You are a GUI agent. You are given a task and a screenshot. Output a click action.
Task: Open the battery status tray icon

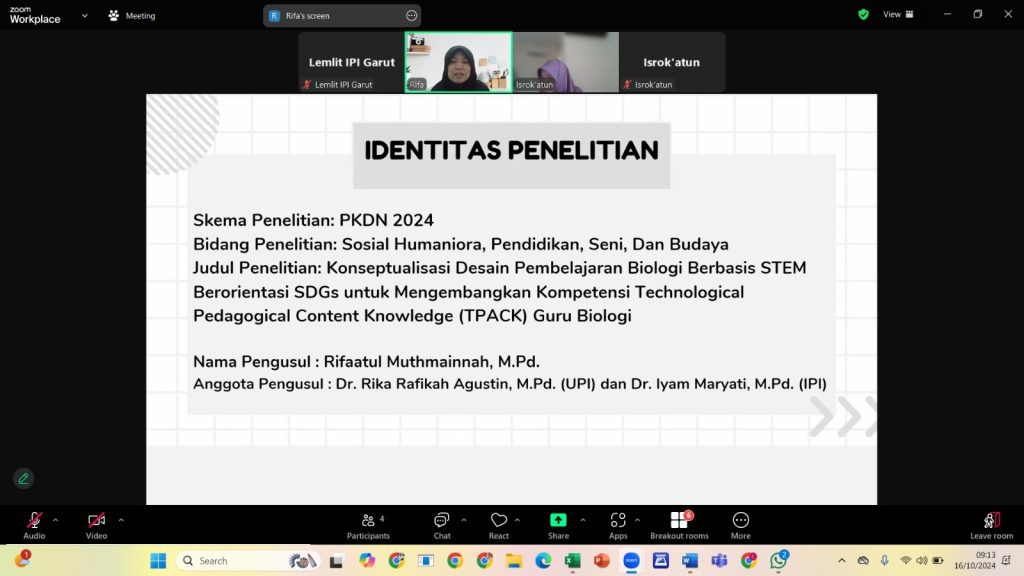(x=938, y=561)
